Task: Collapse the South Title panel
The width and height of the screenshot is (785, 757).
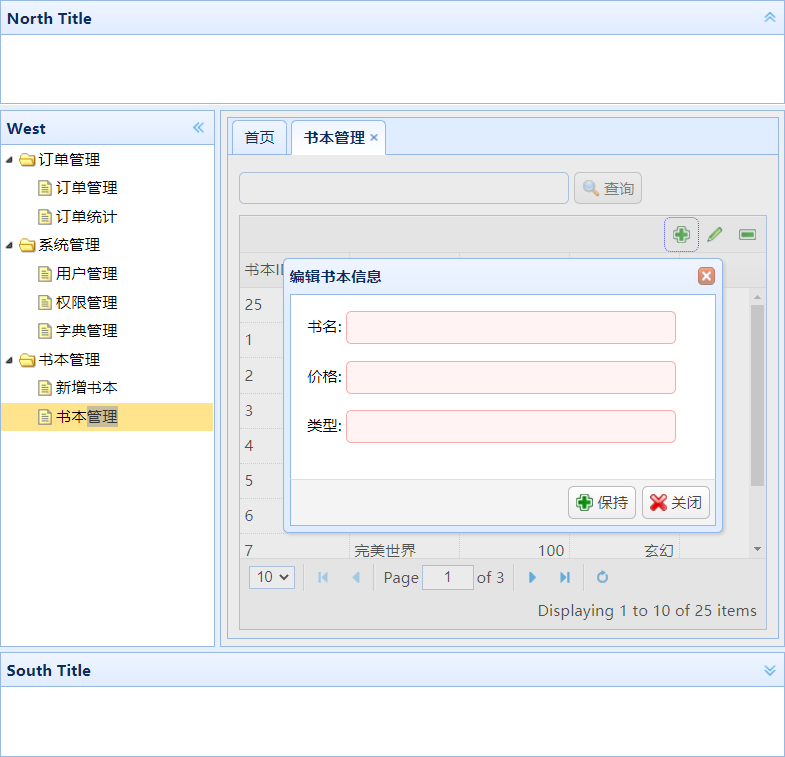Action: point(769,670)
